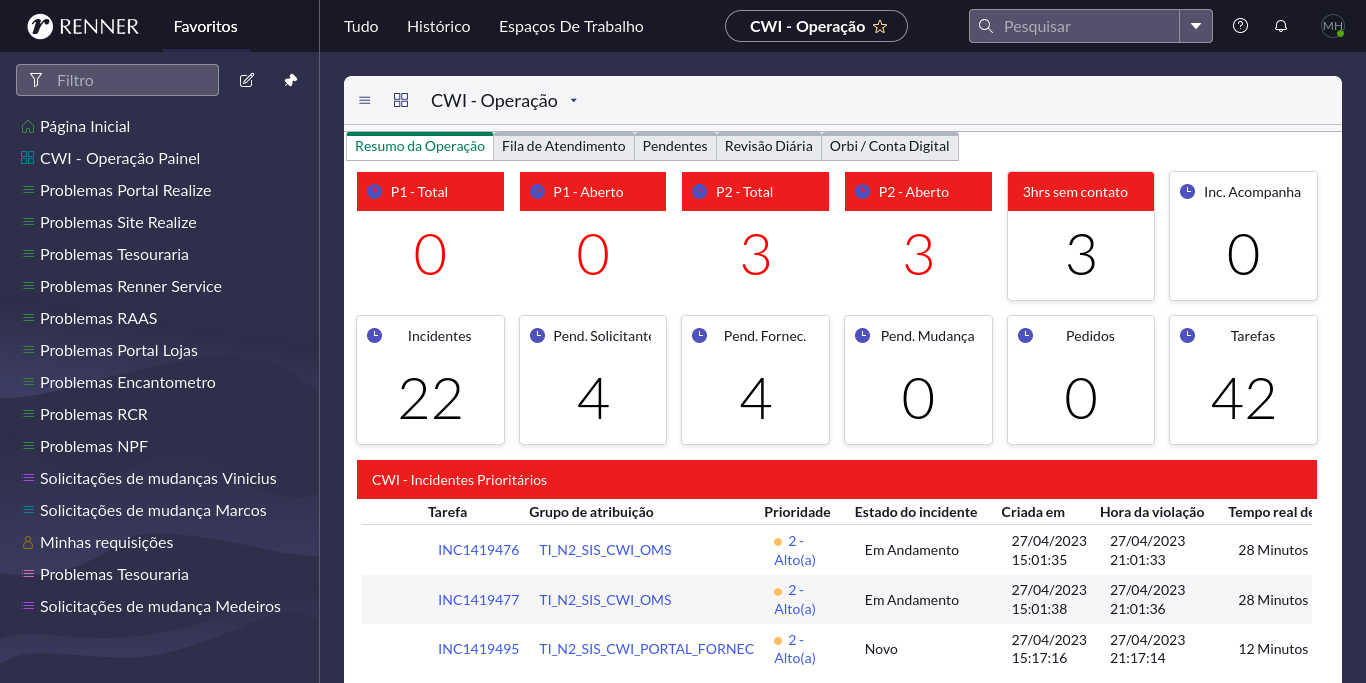Open the Histórico menu

438,27
